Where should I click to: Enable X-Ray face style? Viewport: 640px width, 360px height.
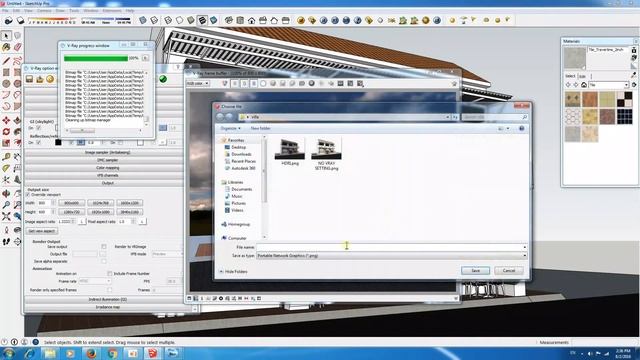(143, 20)
